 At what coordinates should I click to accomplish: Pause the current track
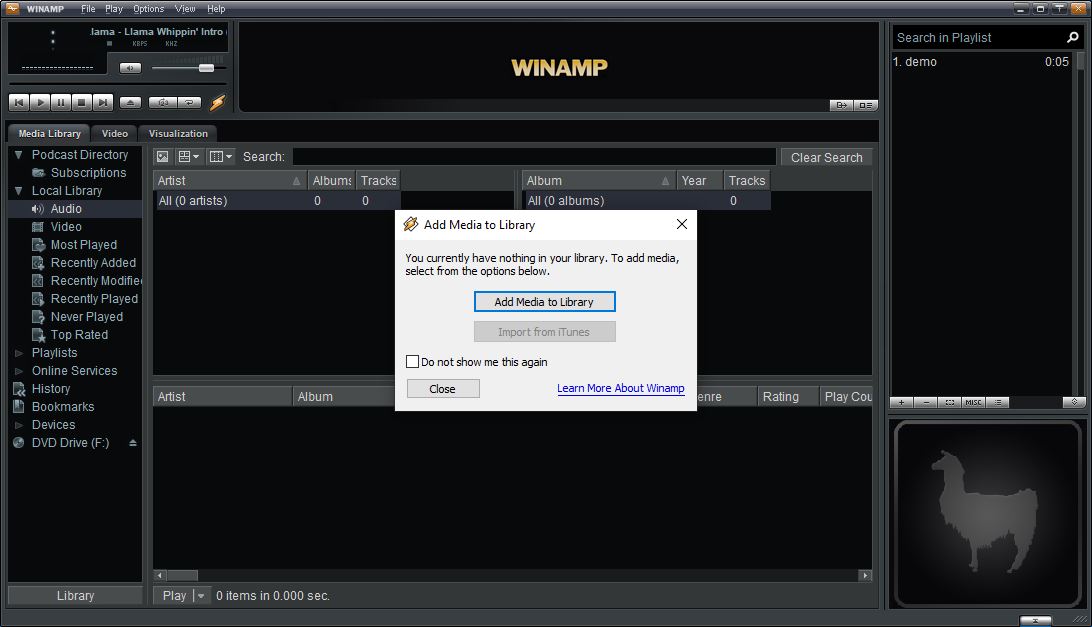coord(61,102)
